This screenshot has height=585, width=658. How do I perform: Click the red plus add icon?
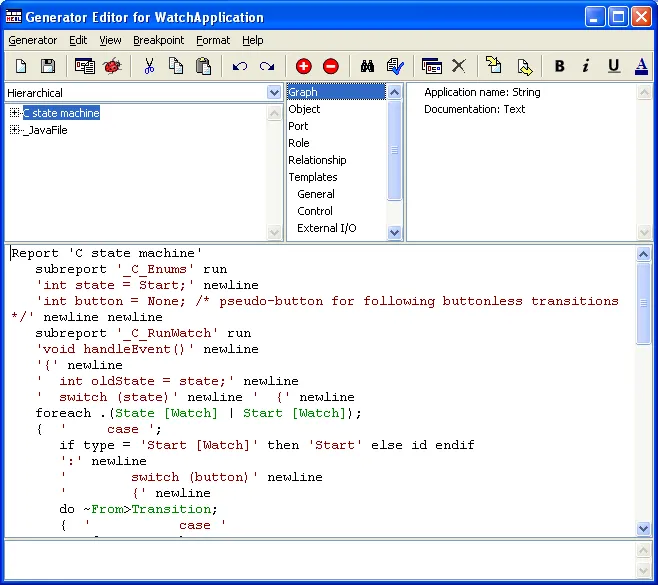[304, 66]
